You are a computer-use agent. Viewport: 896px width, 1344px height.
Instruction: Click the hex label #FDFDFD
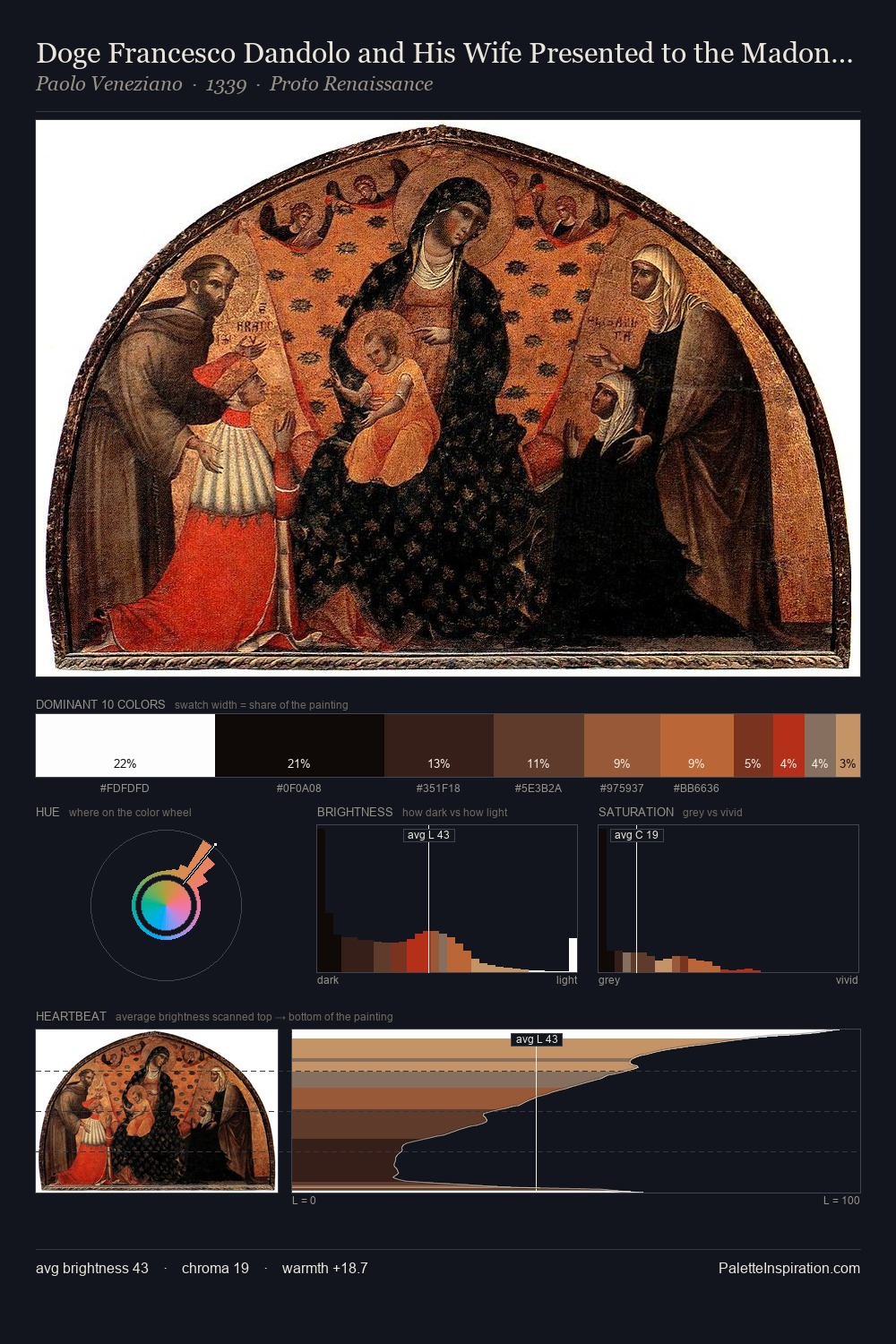click(125, 788)
